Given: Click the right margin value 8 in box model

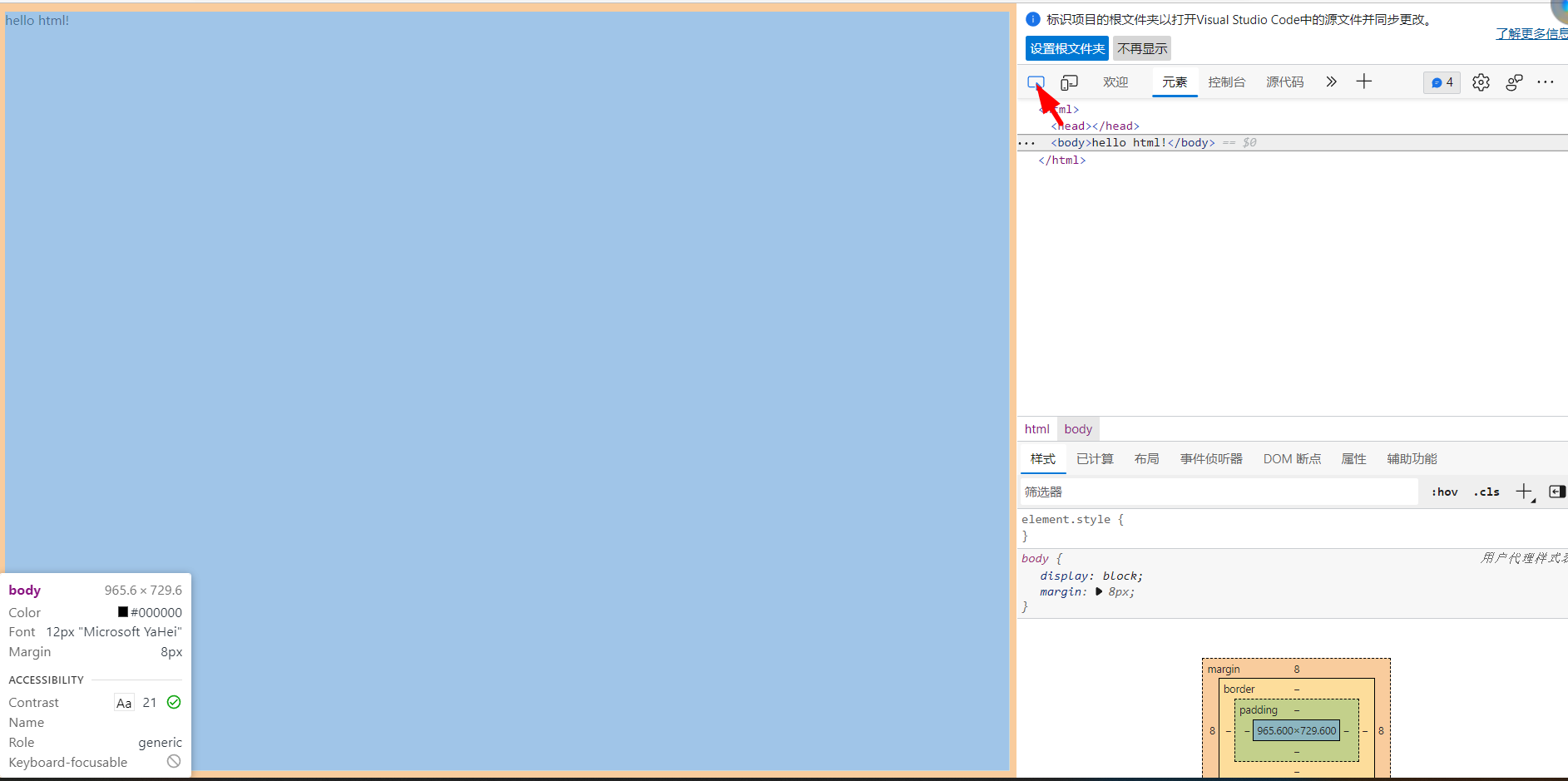Looking at the screenshot, I should (x=1381, y=731).
